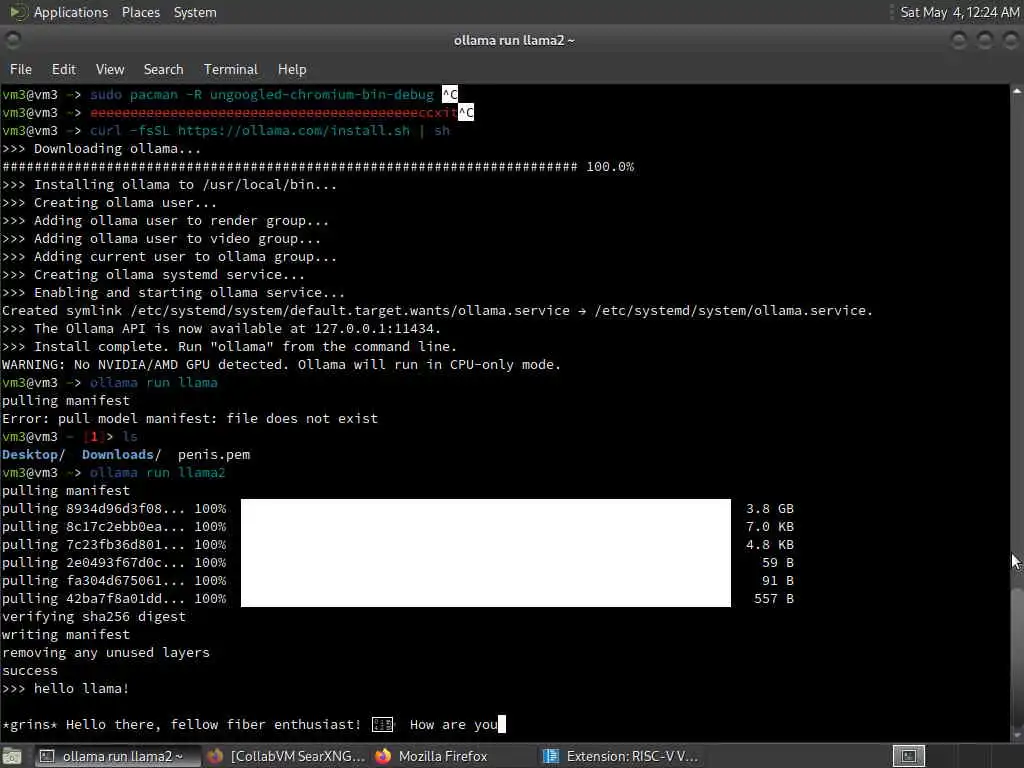Click the Firefox icon beside Mozilla Firefox
1024x768 pixels.
pyautogui.click(x=383, y=756)
